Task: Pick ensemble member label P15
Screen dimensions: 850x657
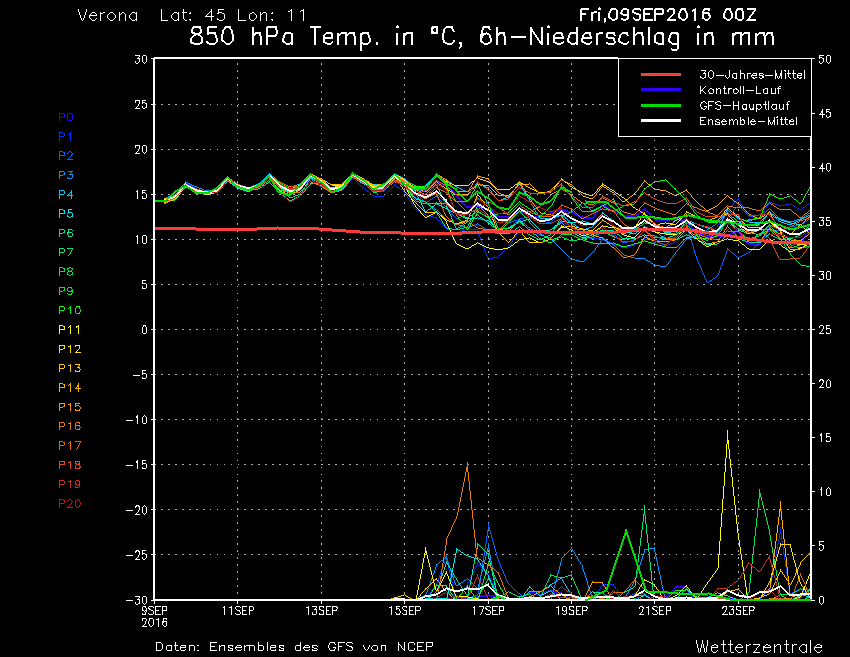Action: coord(69,407)
